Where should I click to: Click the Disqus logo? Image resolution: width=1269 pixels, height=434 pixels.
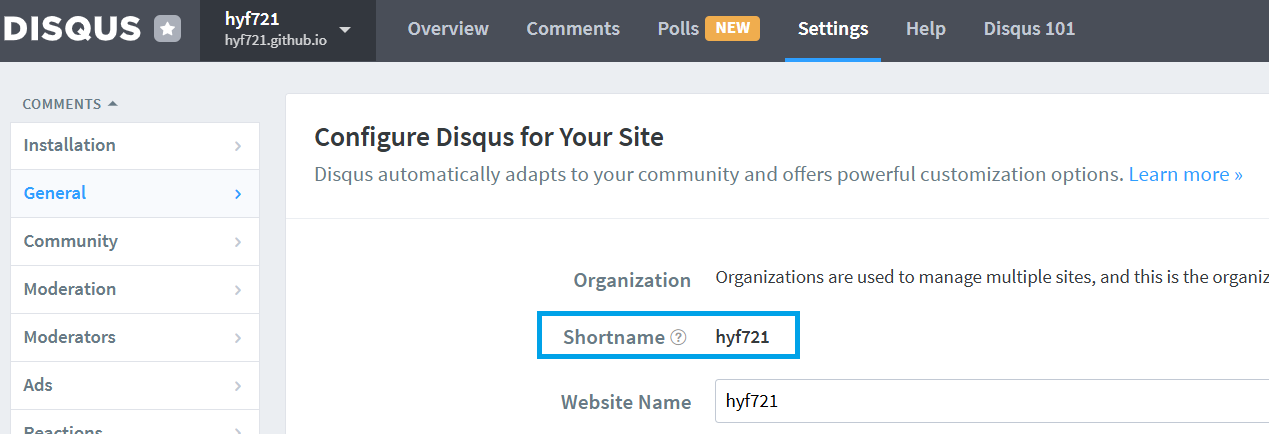point(70,29)
